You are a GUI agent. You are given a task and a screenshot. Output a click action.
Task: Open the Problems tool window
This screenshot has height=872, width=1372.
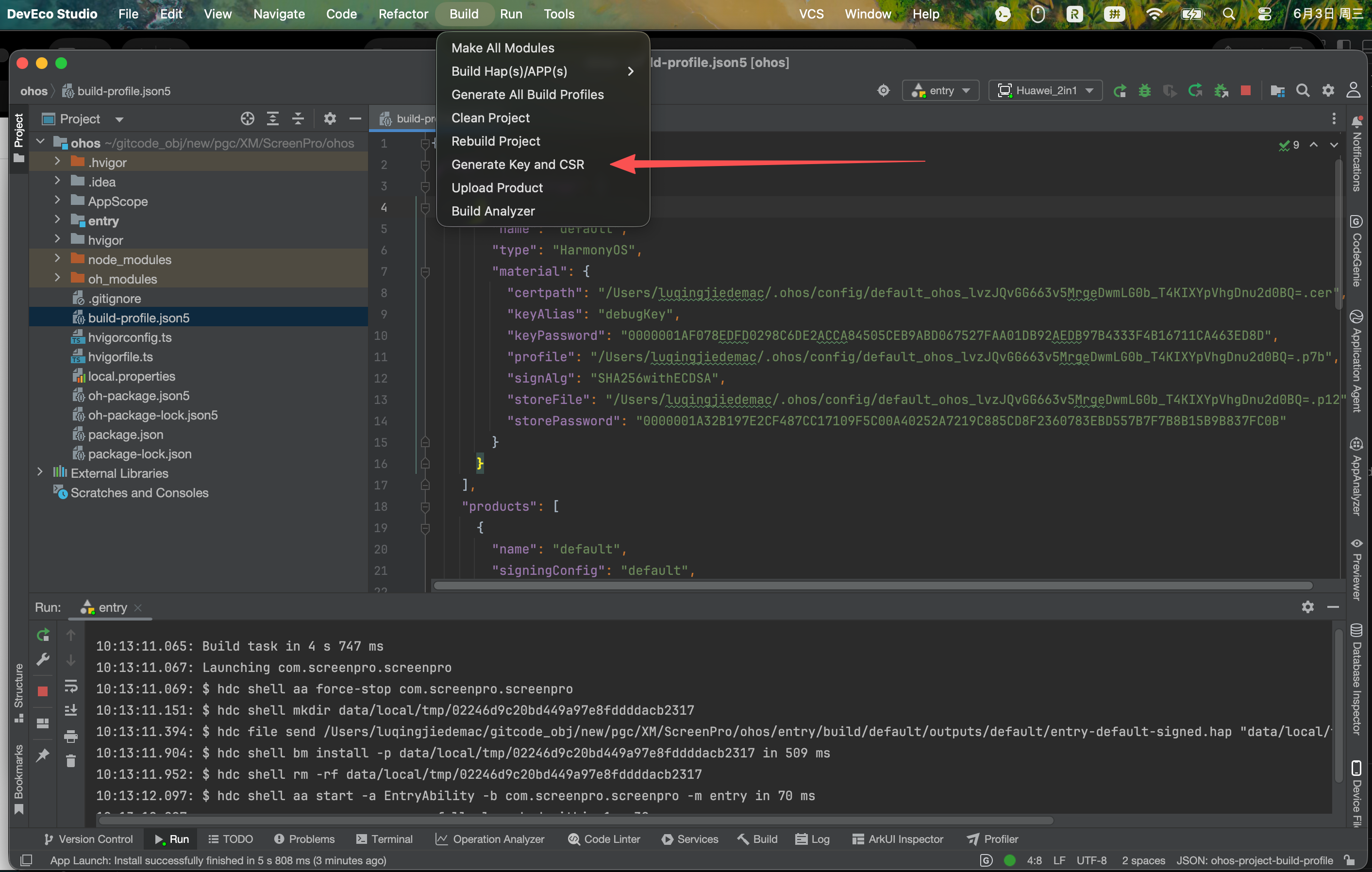pyautogui.click(x=304, y=839)
